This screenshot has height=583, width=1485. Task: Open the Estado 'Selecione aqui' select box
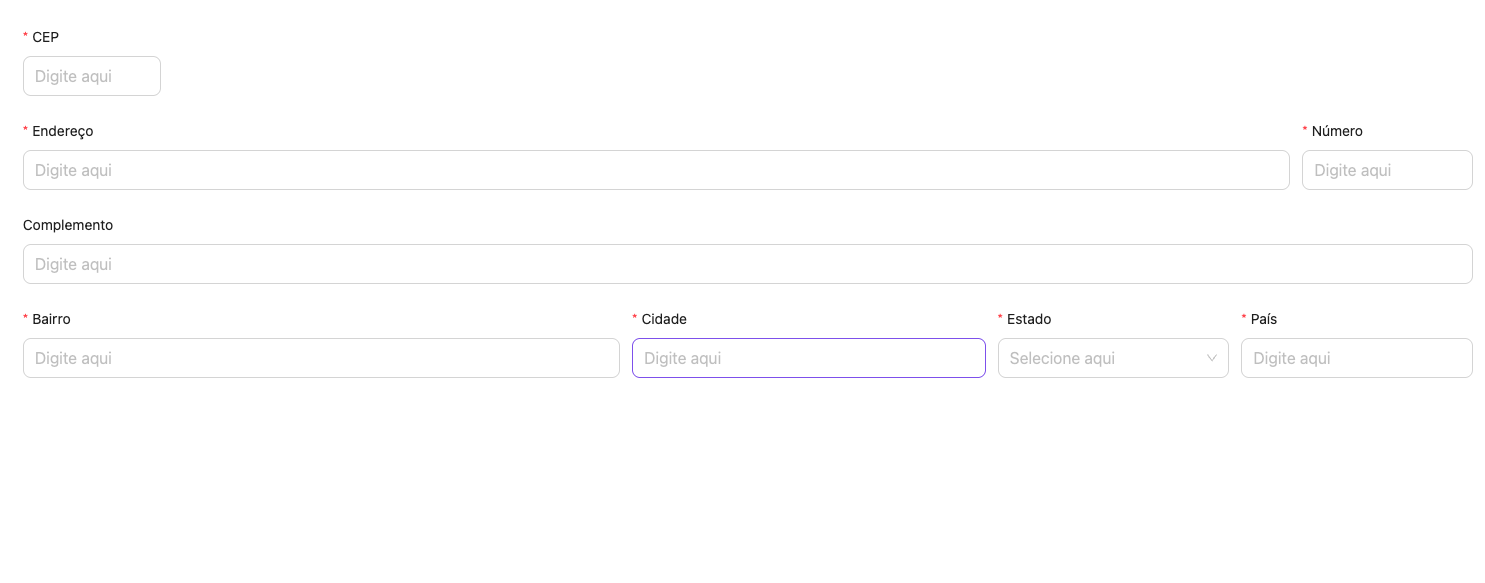1100,358
